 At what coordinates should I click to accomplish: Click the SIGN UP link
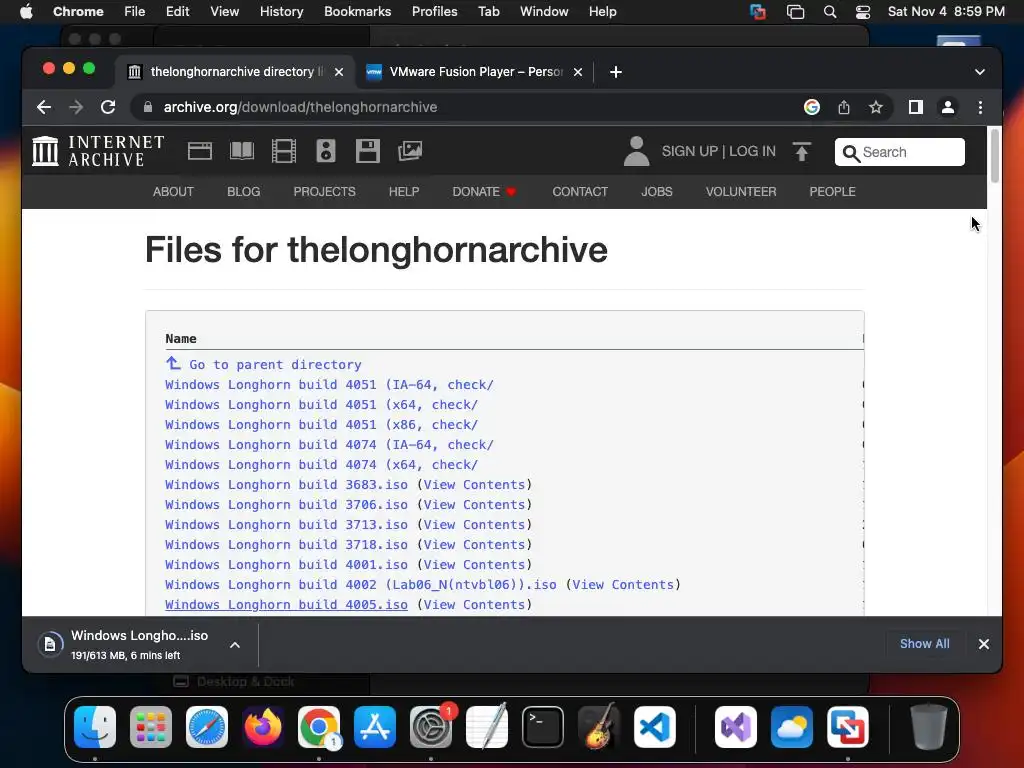coord(690,152)
